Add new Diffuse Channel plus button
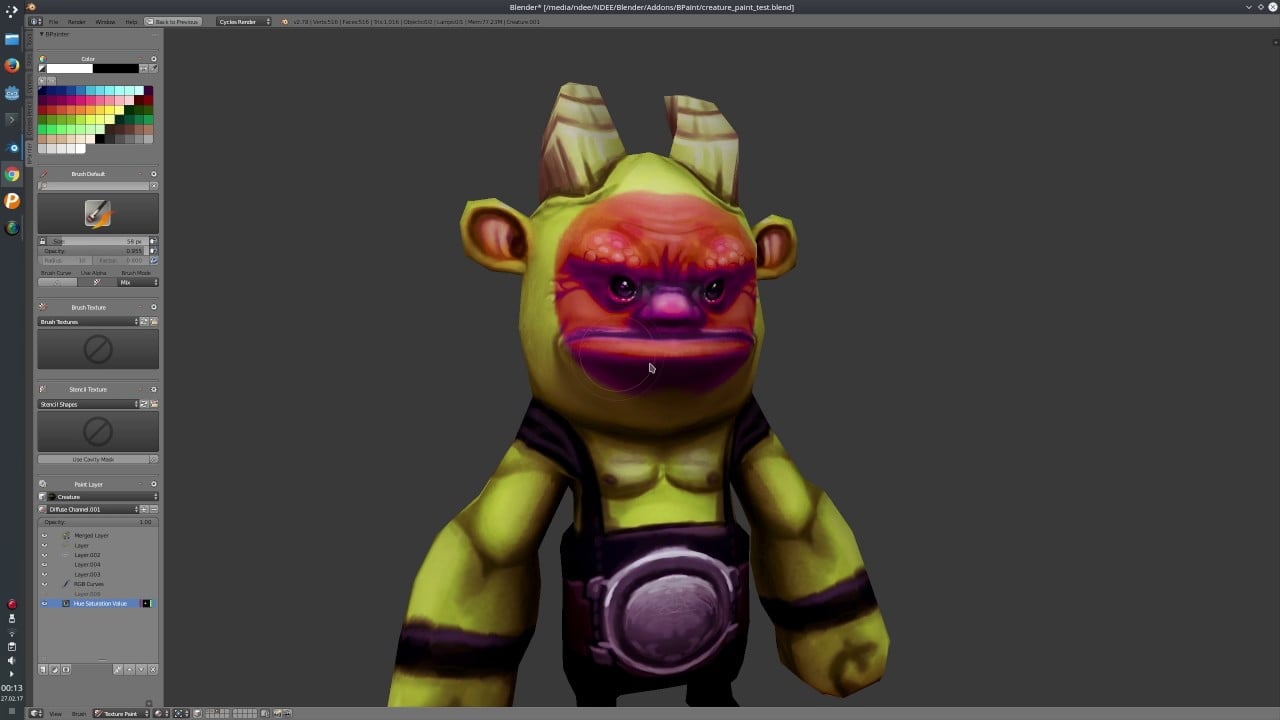The width and height of the screenshot is (1280, 720). click(x=143, y=509)
